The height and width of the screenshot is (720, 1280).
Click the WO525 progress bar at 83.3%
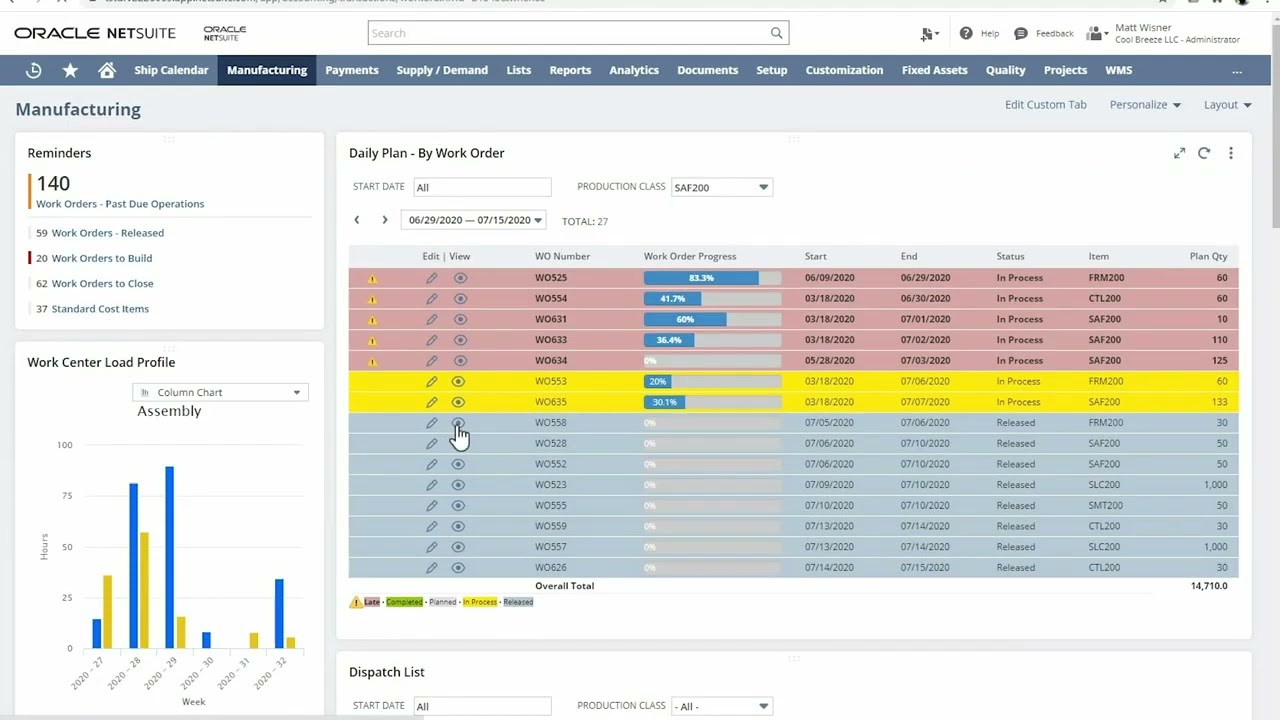point(712,278)
